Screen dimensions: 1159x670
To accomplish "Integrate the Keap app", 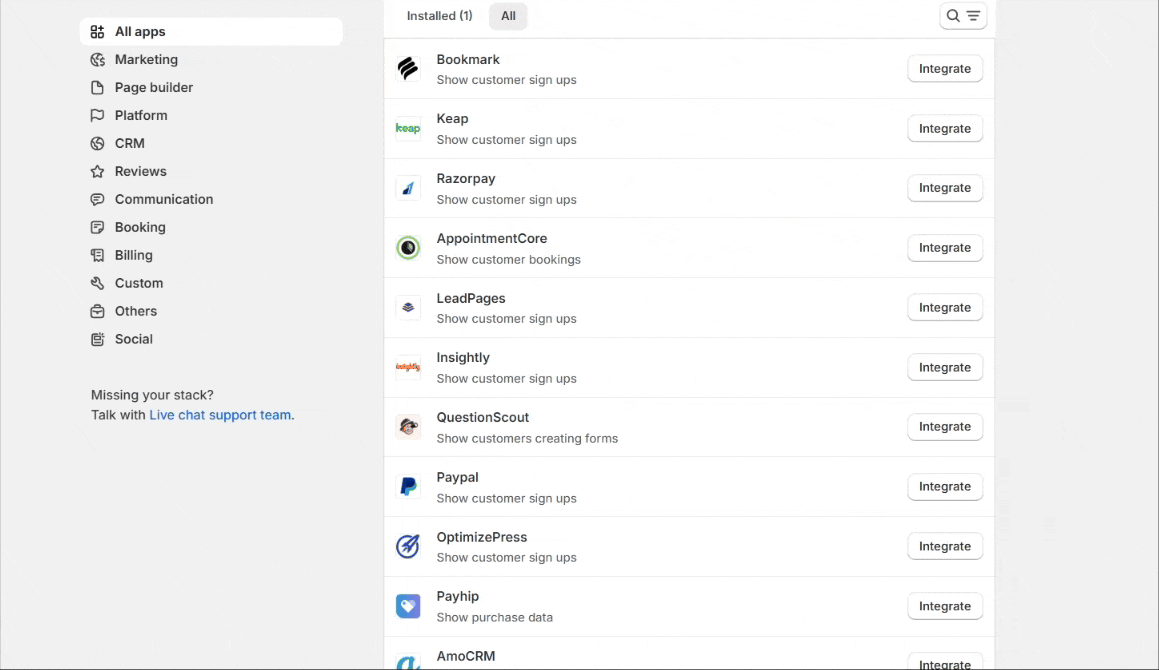I will click(945, 129).
